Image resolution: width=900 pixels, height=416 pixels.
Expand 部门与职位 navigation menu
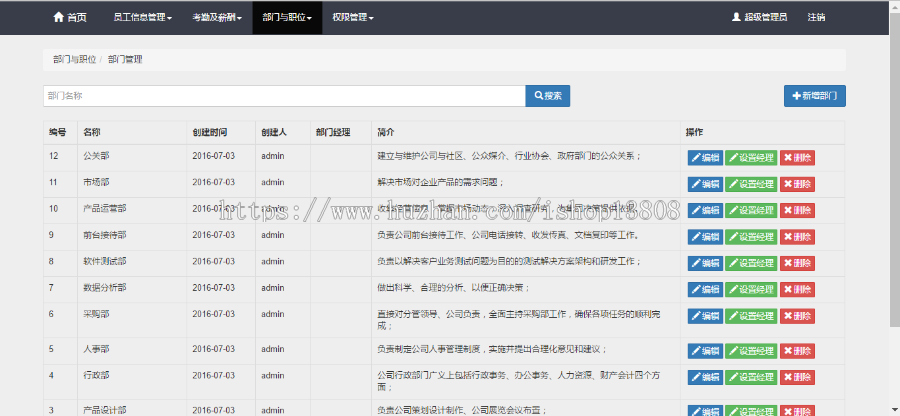point(287,17)
